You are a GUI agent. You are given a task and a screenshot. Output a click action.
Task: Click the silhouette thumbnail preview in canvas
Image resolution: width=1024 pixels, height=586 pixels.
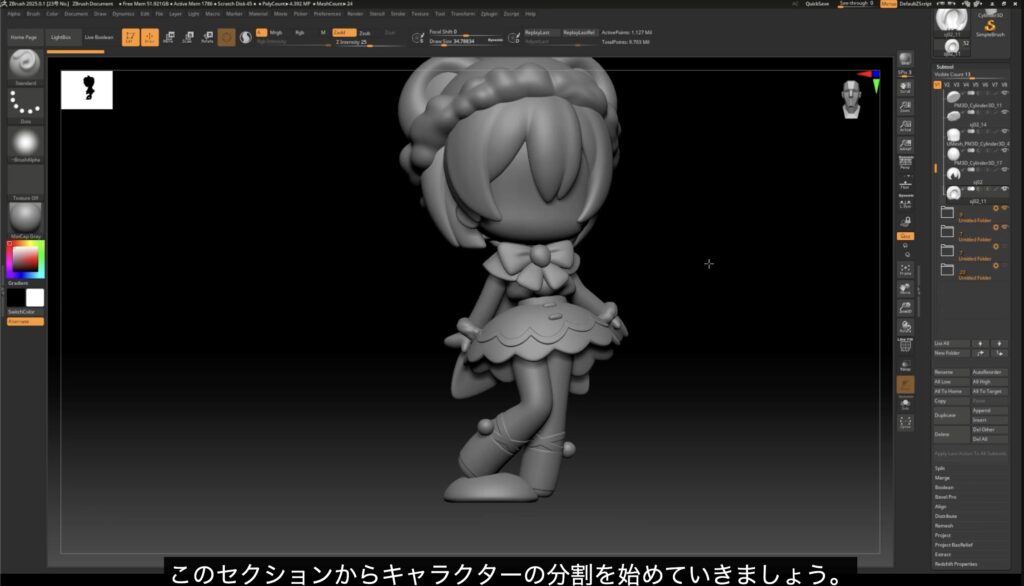[87, 90]
